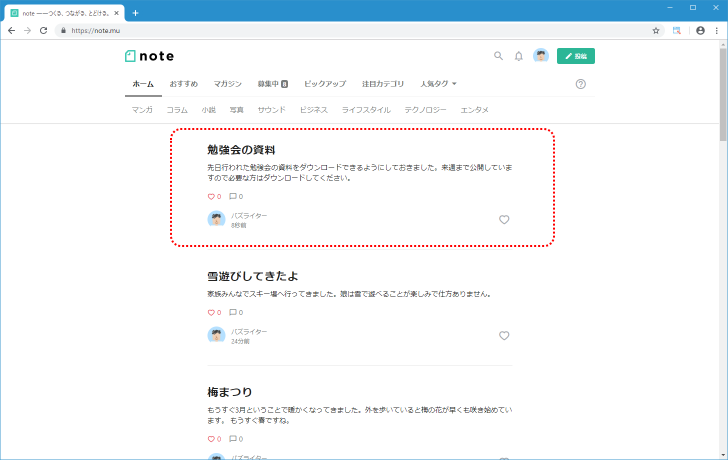Go back with browser back arrow

[x=12, y=31]
